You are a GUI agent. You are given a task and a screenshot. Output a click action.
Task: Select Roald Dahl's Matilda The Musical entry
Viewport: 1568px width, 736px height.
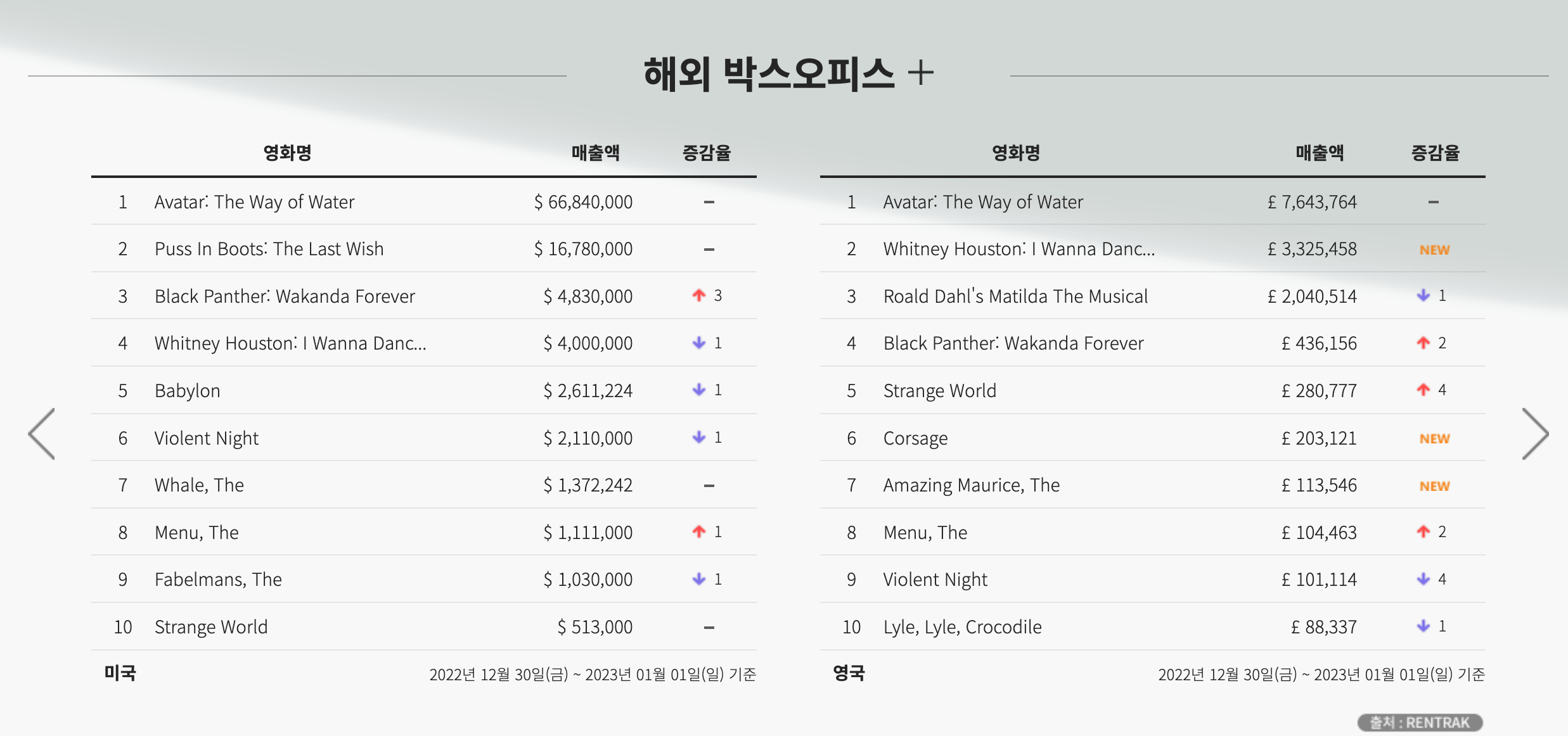1015,296
